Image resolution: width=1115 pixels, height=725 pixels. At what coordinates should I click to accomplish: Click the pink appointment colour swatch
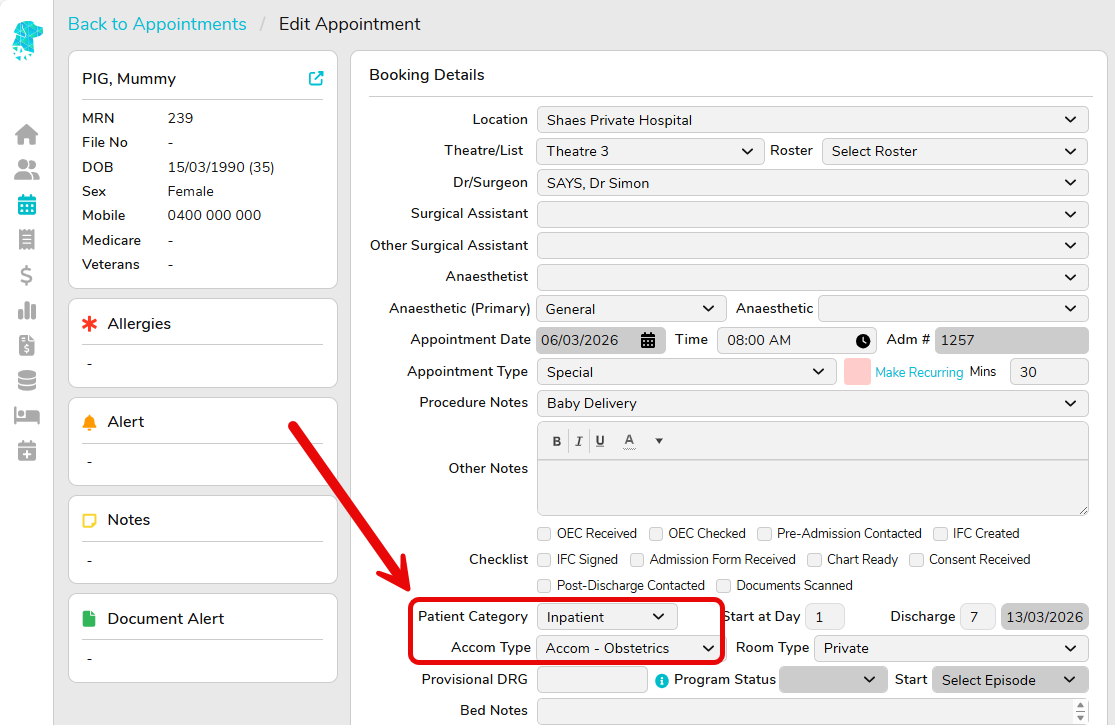point(857,372)
